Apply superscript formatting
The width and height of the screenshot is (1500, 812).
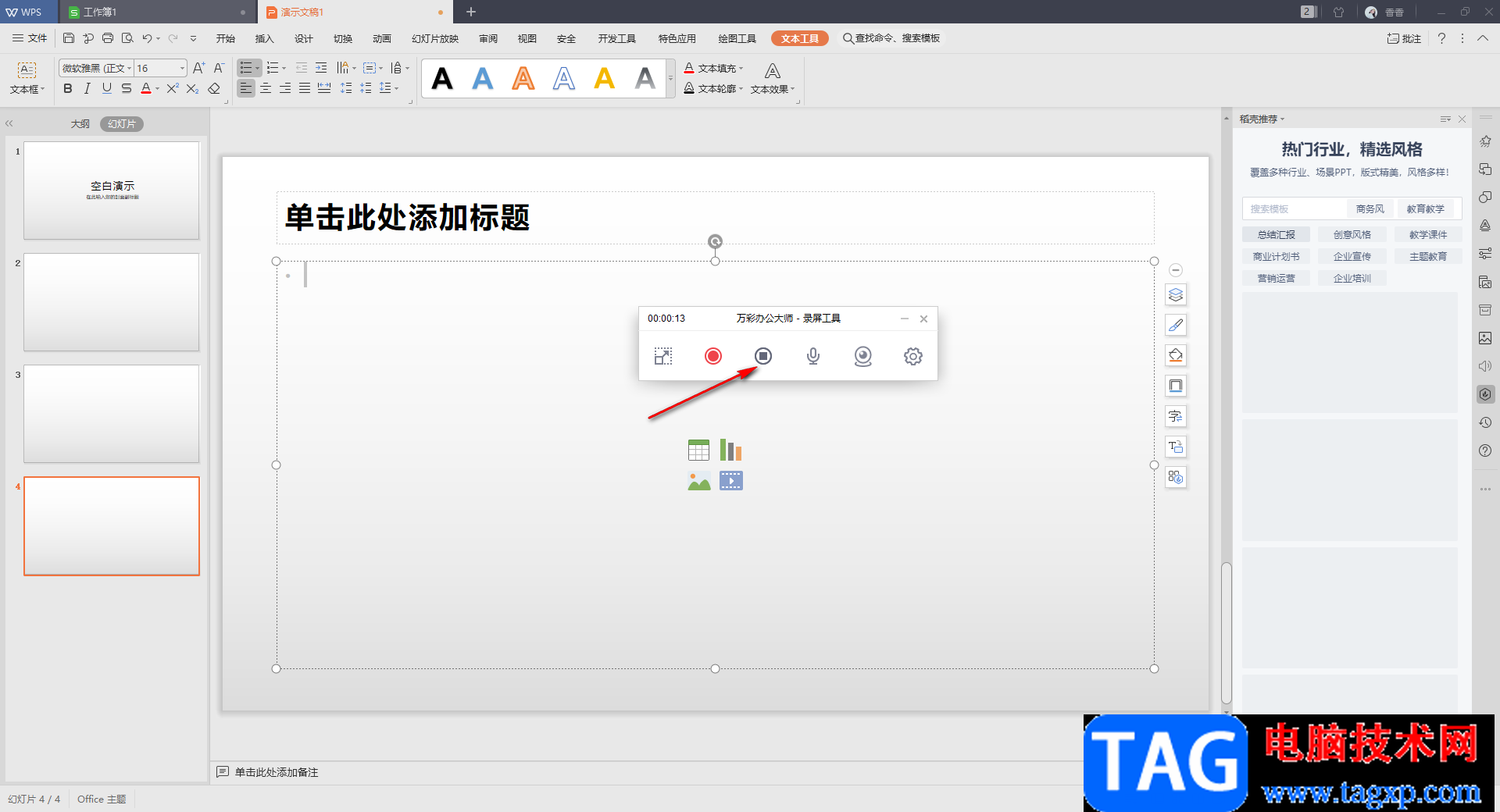coord(173,88)
